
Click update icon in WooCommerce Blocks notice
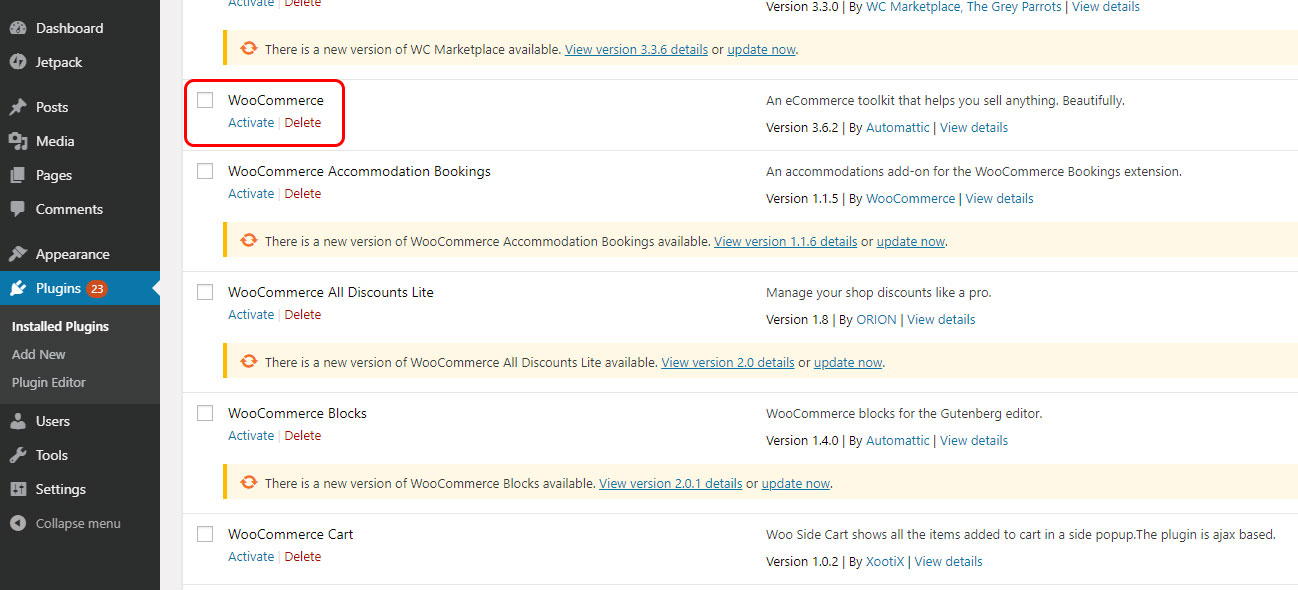tap(249, 483)
